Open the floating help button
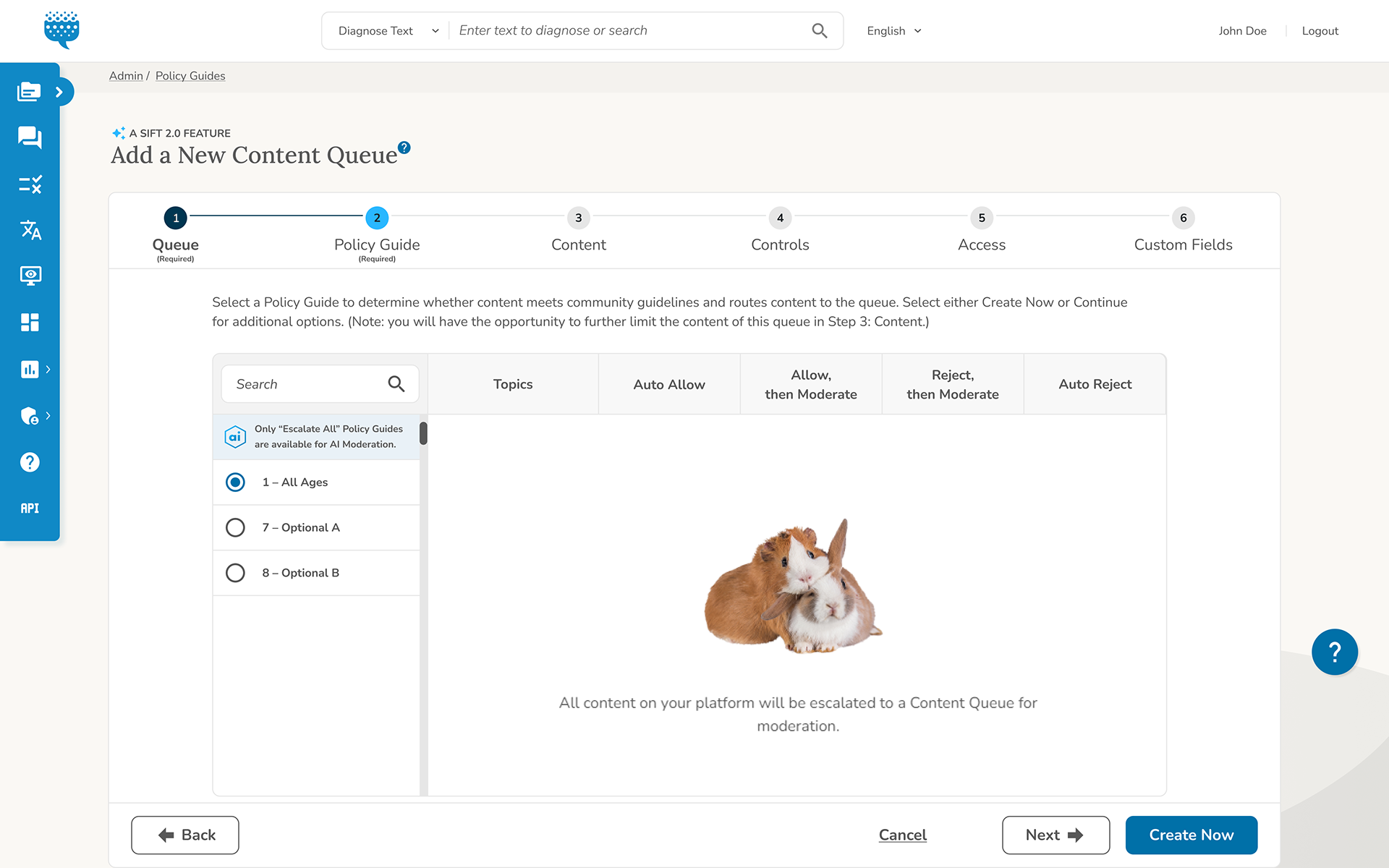The width and height of the screenshot is (1389, 868). click(x=1335, y=652)
